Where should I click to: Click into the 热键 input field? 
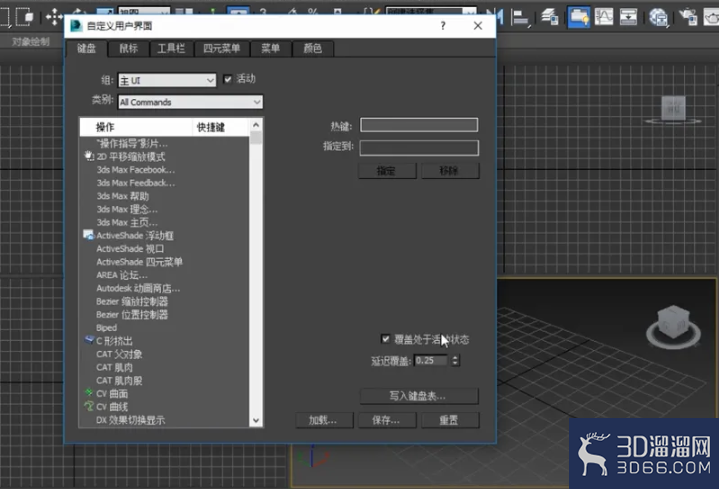pos(419,125)
